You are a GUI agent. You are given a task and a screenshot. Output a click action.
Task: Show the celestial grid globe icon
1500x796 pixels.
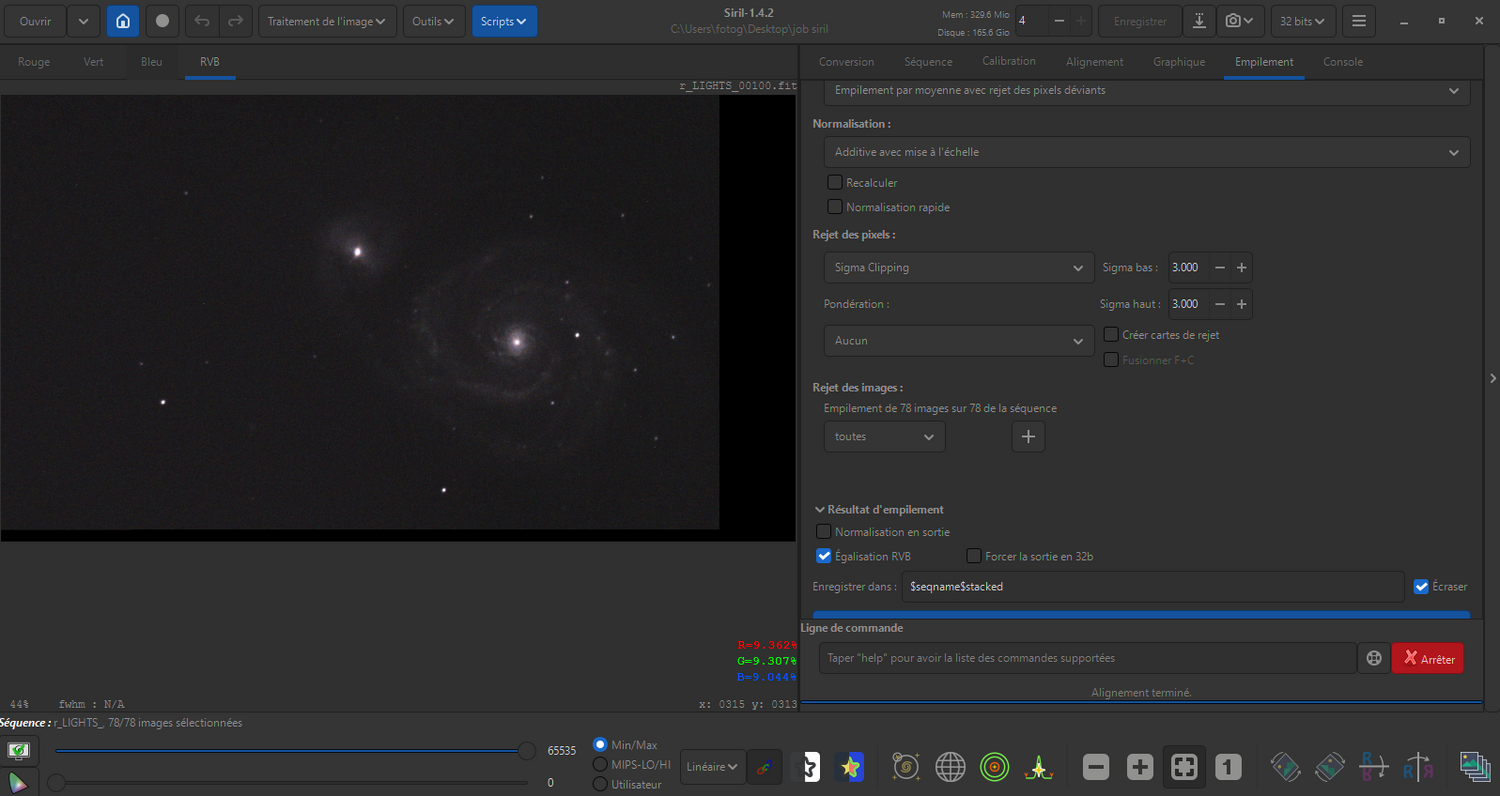950,767
